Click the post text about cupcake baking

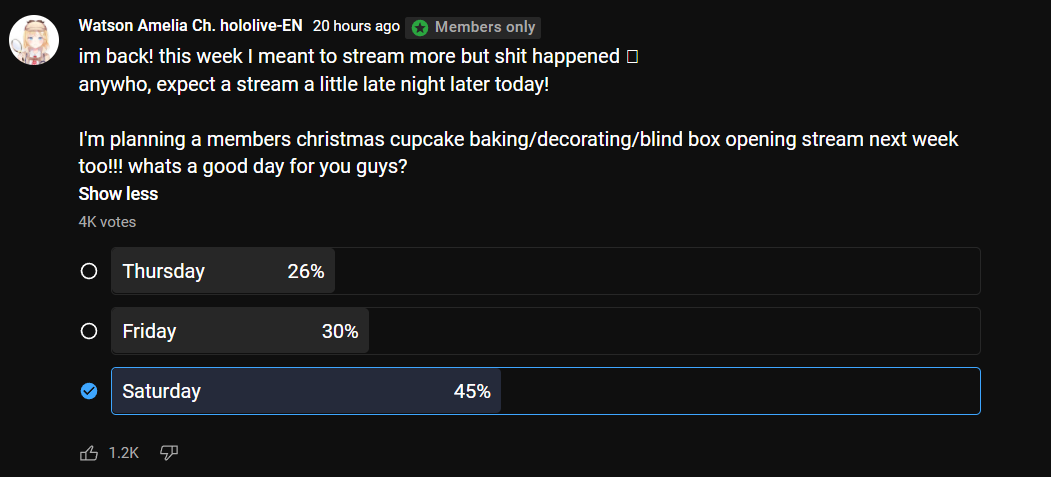tap(518, 152)
